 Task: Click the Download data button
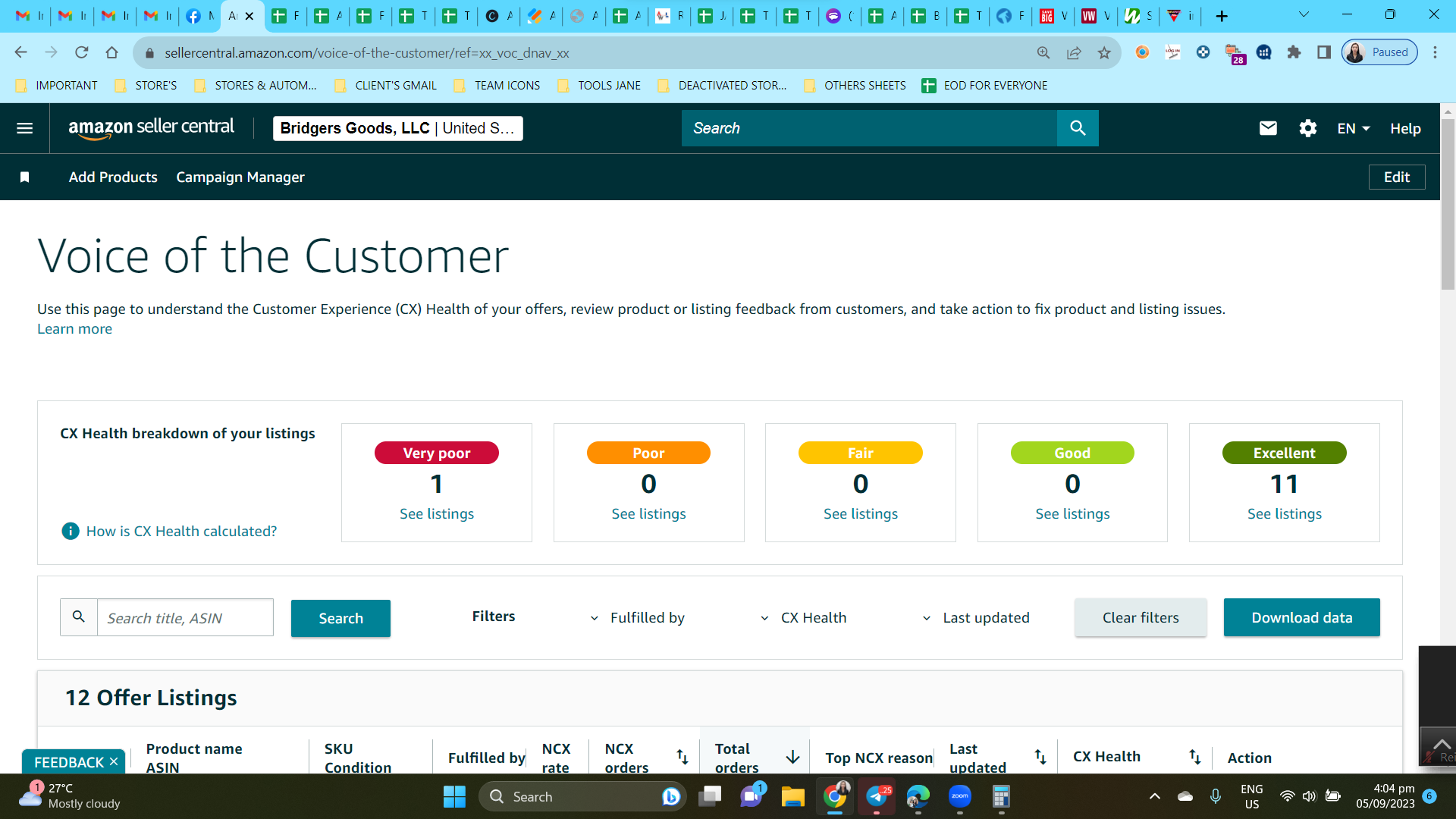click(1301, 617)
